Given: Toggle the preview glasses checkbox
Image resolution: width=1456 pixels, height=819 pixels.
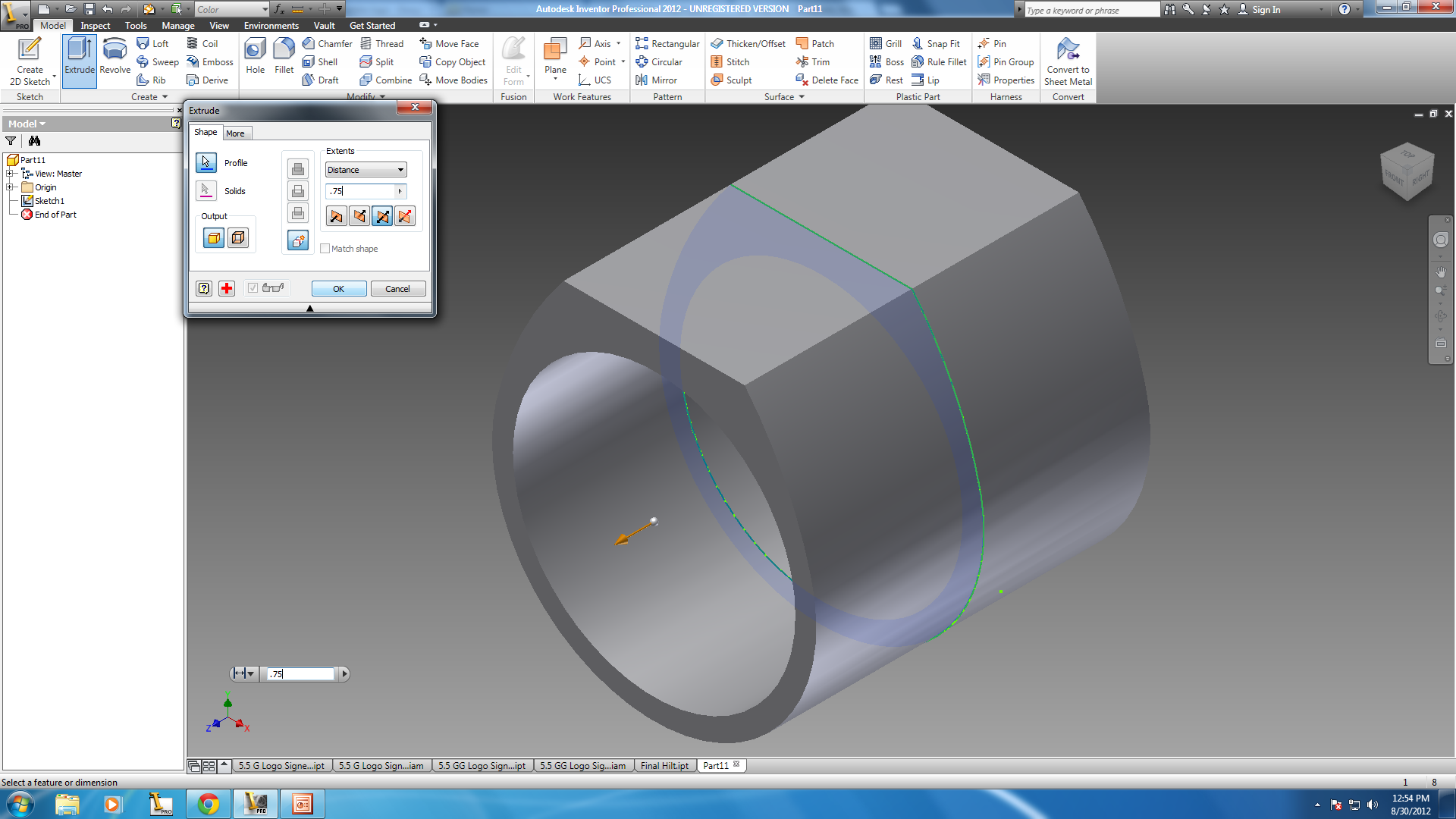Looking at the screenshot, I should pyautogui.click(x=253, y=288).
